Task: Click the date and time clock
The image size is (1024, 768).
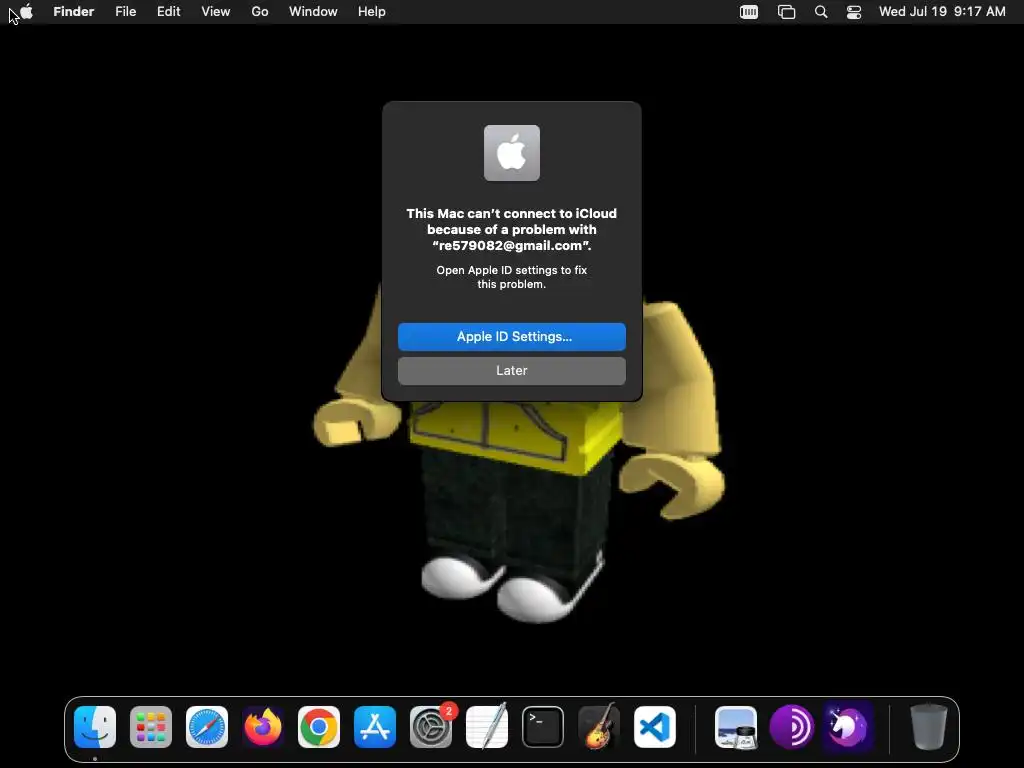Action: click(942, 12)
